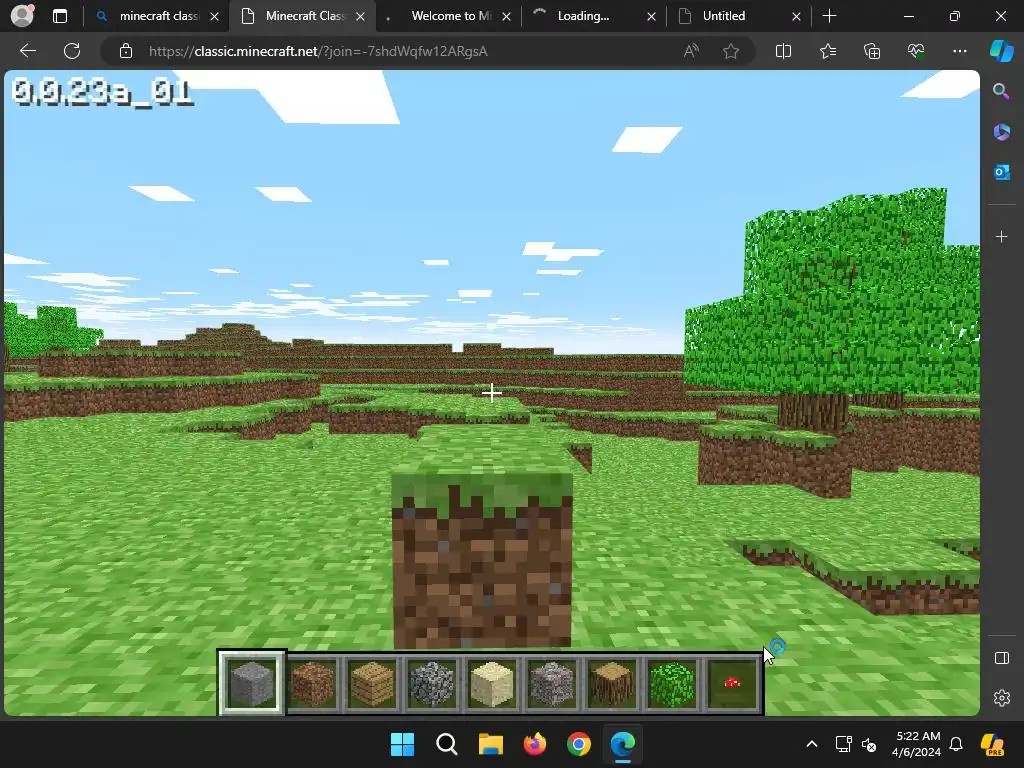Image resolution: width=1024 pixels, height=768 pixels.
Task: Open Microsoft 365 sidebar app
Action: [x=1001, y=132]
